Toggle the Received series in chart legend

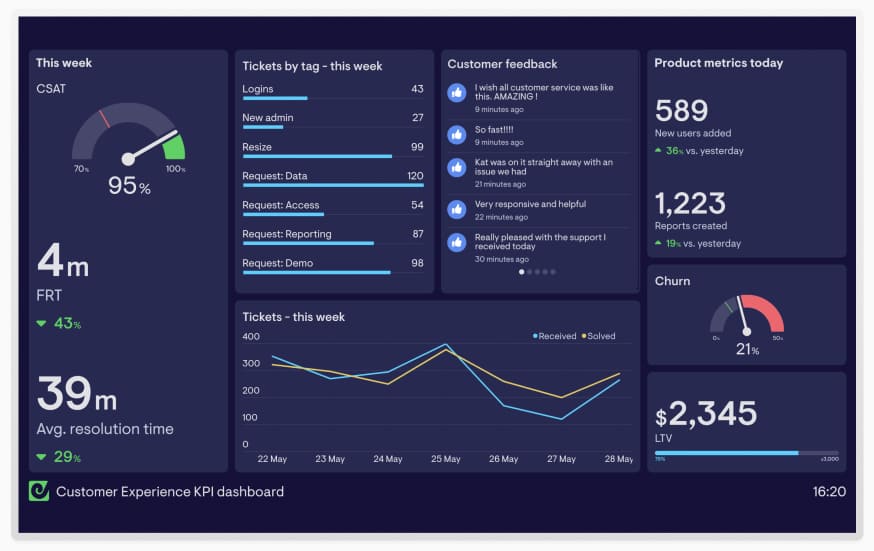[554, 336]
